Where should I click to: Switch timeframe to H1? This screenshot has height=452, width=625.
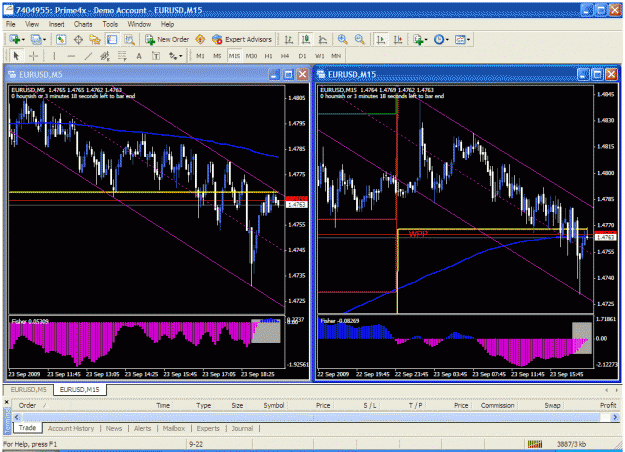[x=268, y=56]
